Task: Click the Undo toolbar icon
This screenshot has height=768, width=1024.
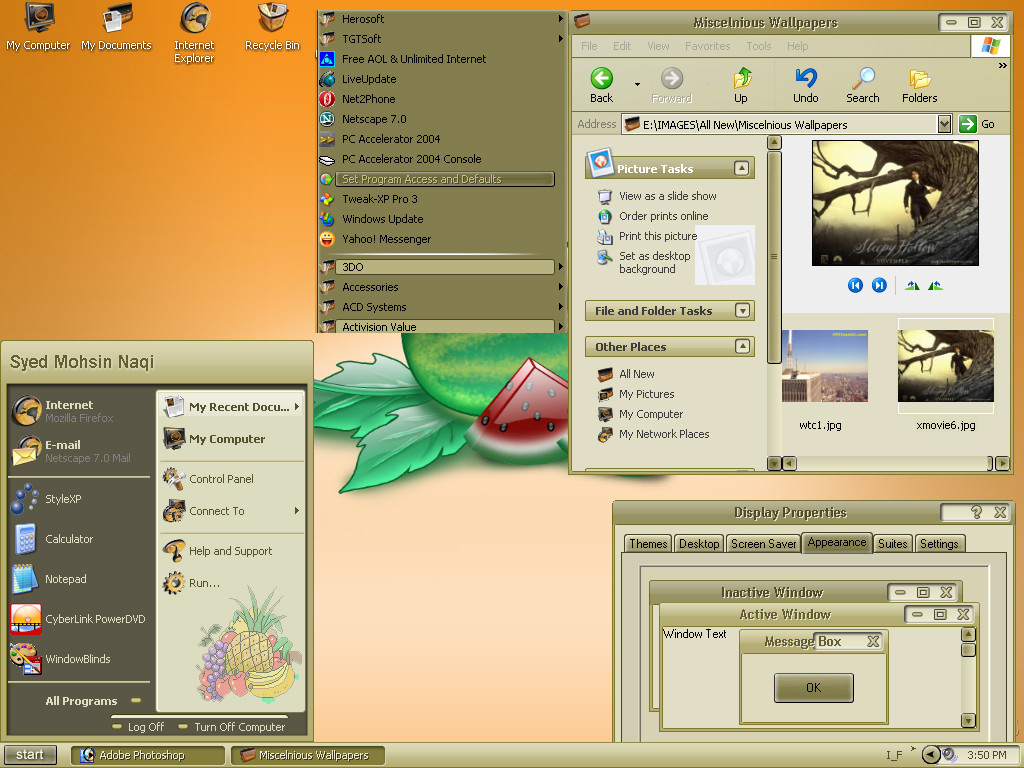Action: [805, 85]
